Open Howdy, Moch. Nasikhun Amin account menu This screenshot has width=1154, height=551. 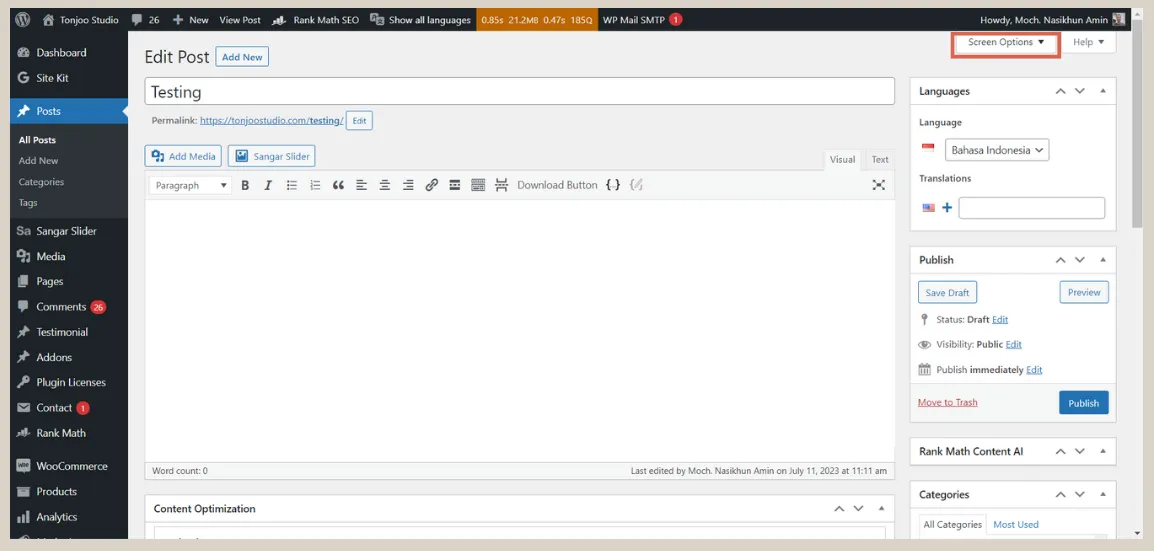pos(1052,20)
